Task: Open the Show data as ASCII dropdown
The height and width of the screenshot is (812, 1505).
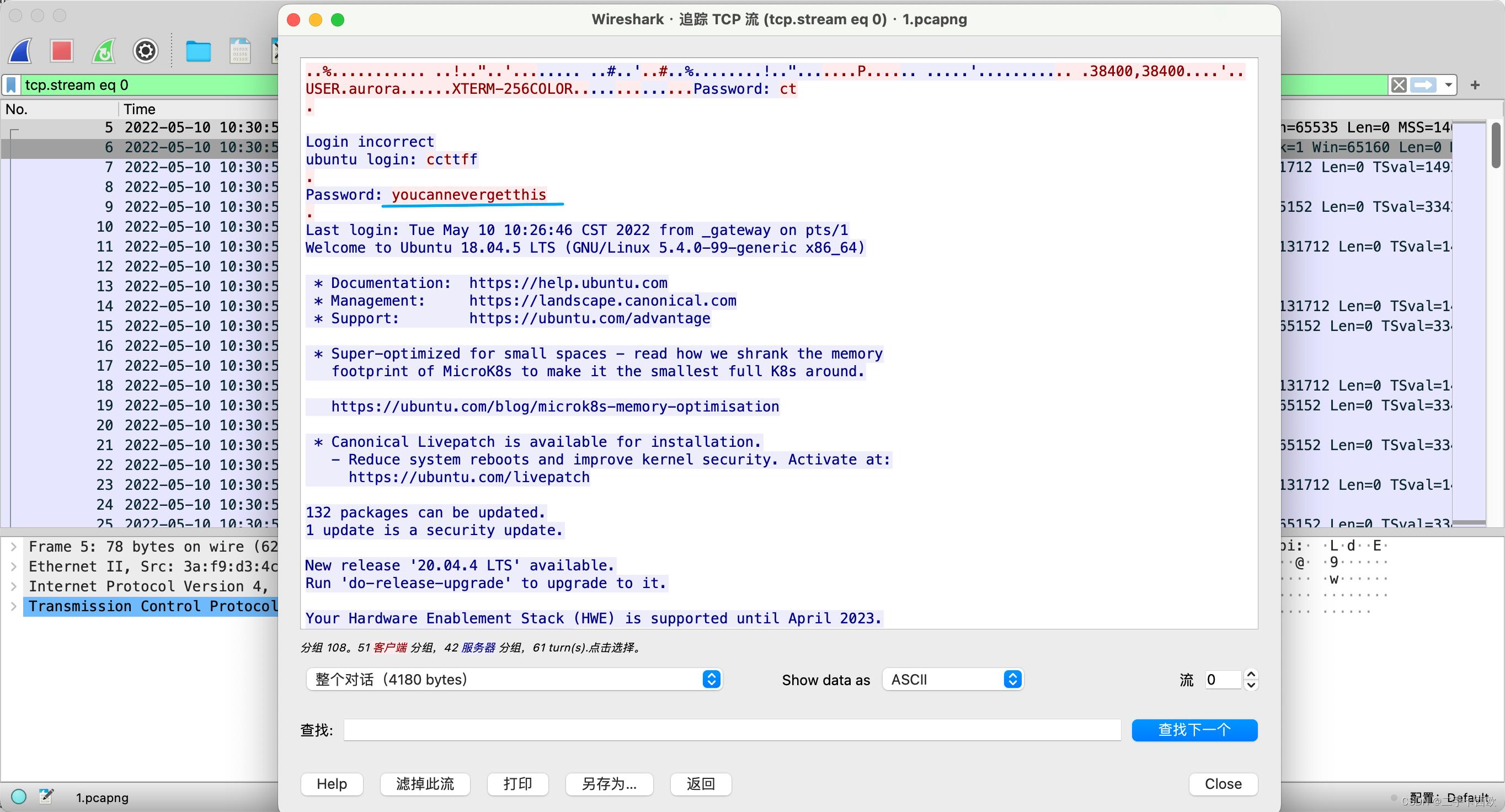Action: pyautogui.click(x=952, y=680)
